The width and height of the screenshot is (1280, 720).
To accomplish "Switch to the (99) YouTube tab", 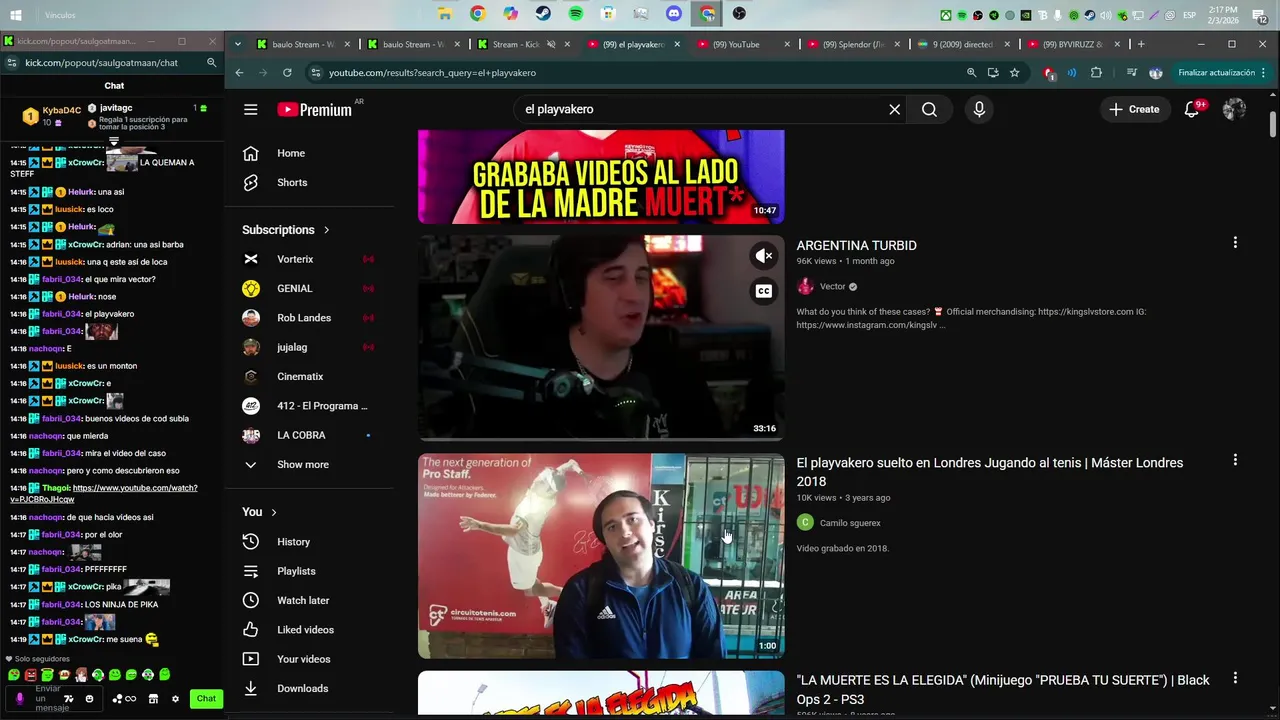I will (735, 44).
